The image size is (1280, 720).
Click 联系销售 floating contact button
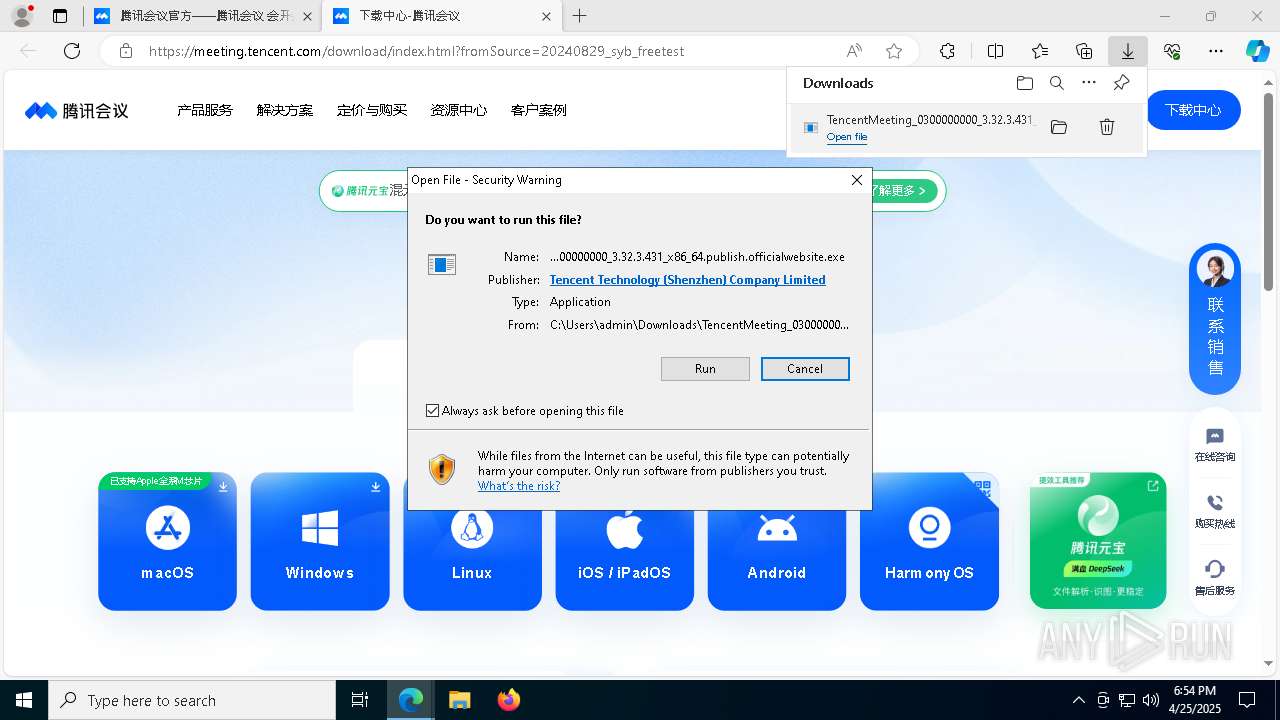pos(1215,319)
